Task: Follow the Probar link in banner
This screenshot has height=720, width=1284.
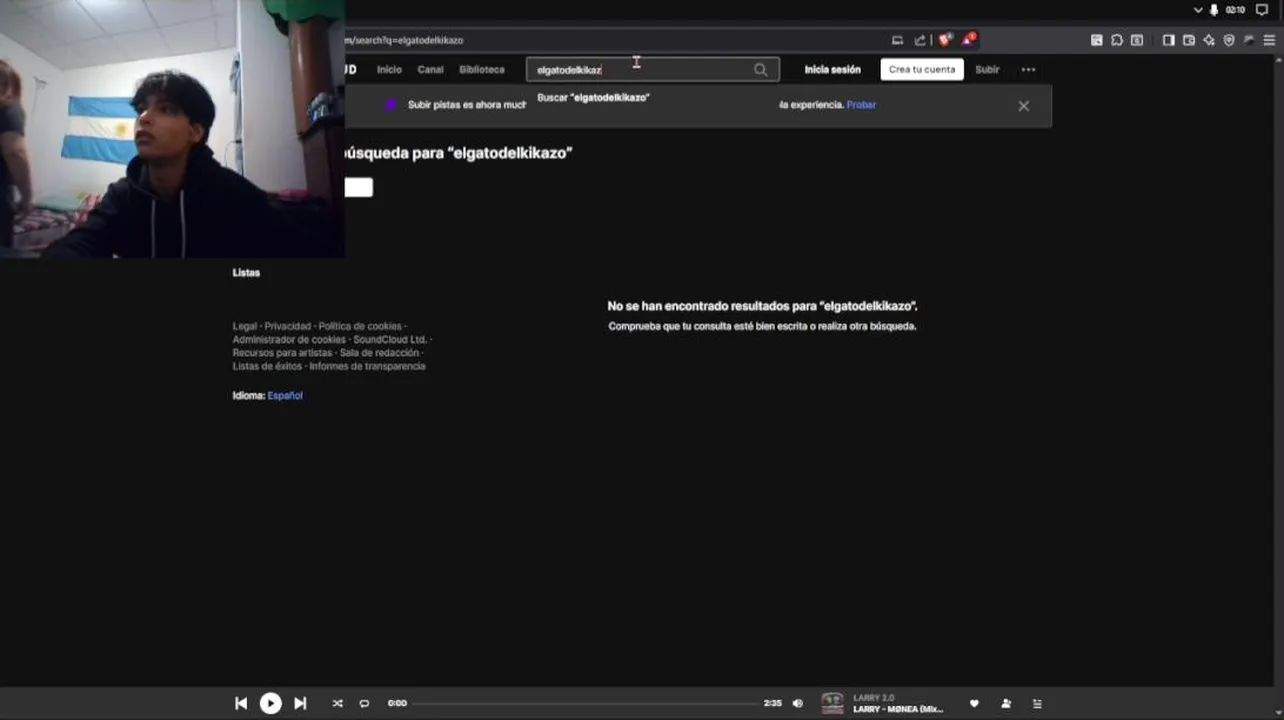Action: [861, 105]
